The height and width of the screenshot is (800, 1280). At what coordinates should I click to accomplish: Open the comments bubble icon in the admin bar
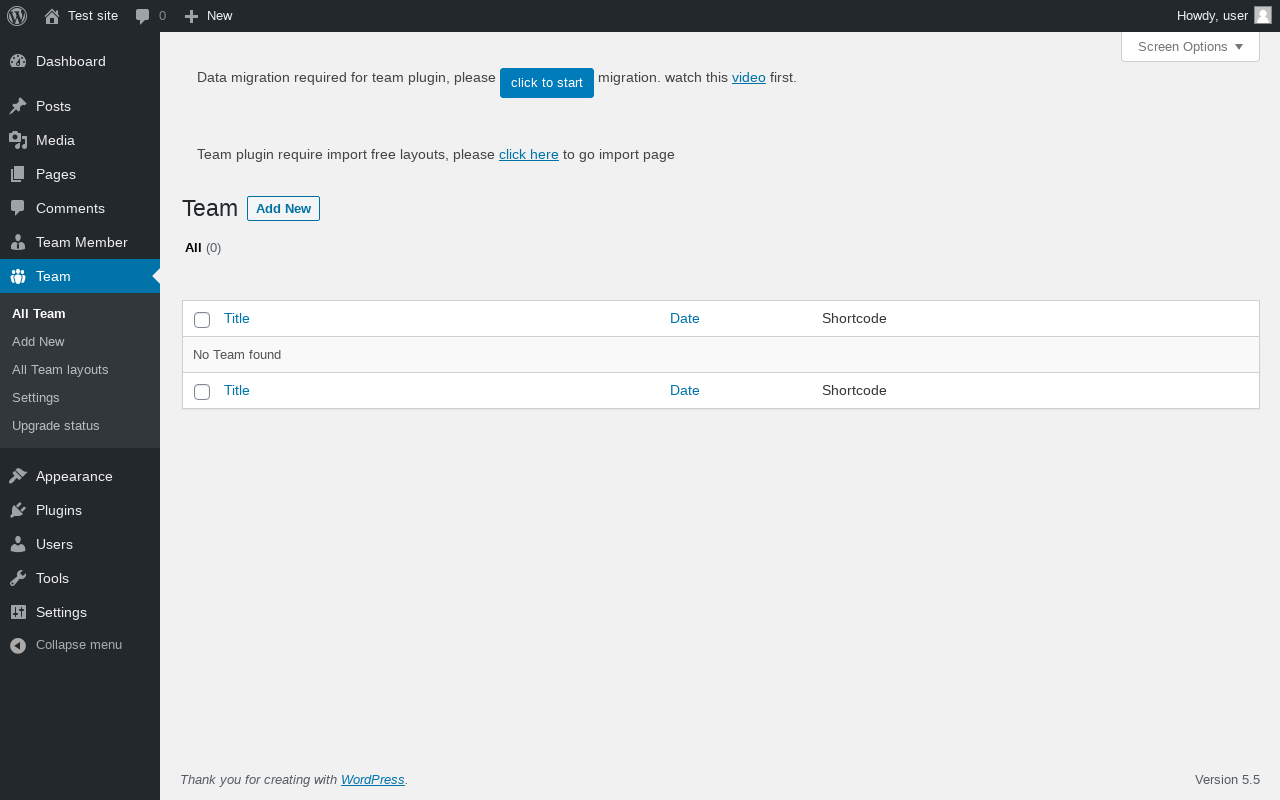point(143,16)
